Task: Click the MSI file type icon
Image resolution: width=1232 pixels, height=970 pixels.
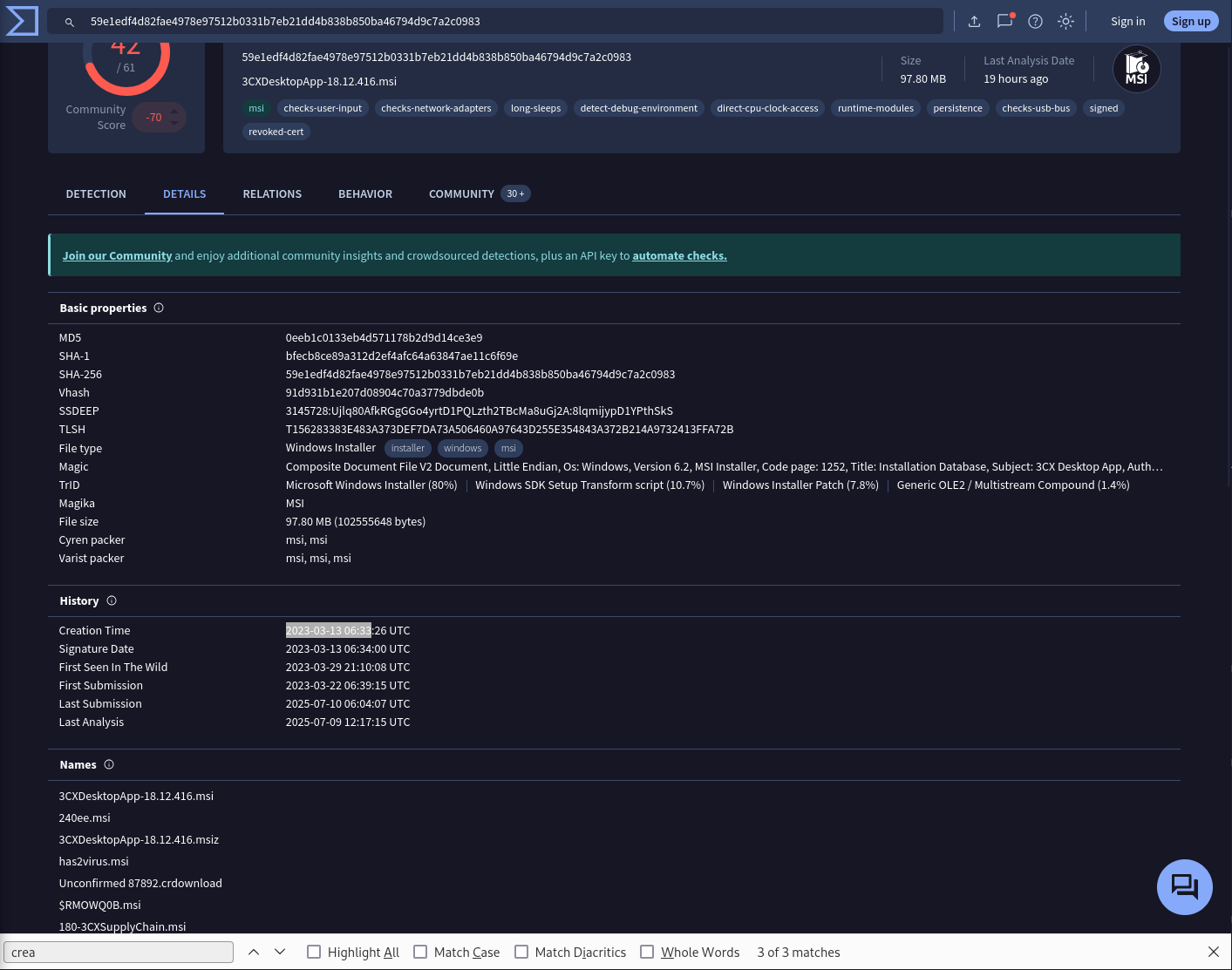Action: pos(1137,69)
